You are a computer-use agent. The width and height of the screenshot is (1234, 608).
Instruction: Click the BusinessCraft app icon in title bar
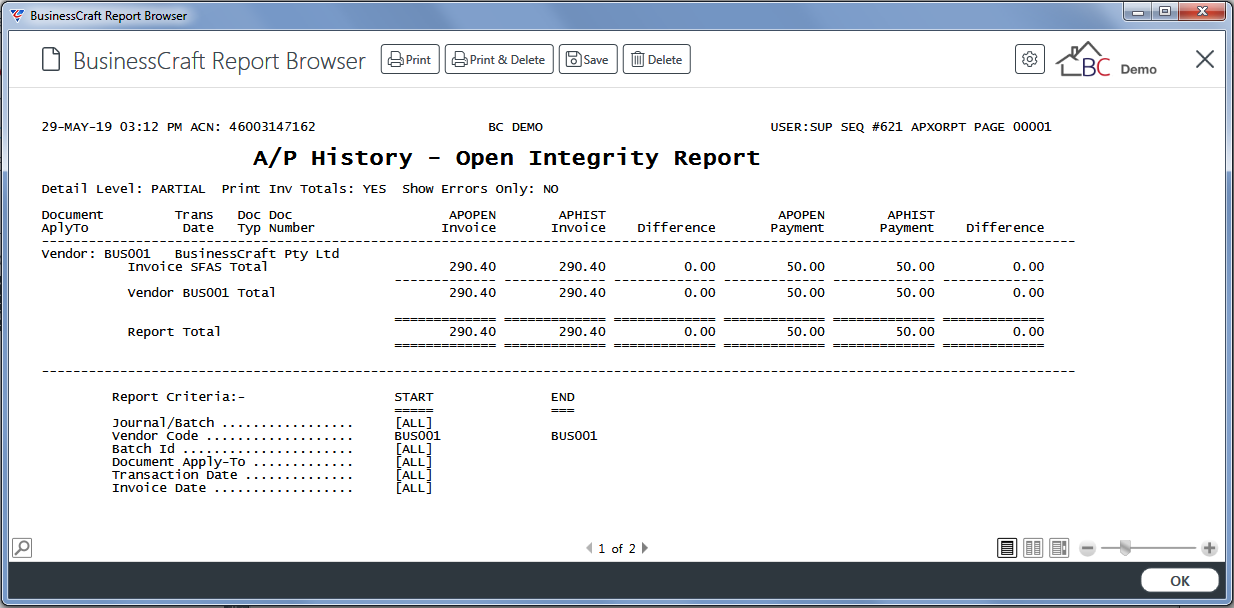(x=17, y=15)
